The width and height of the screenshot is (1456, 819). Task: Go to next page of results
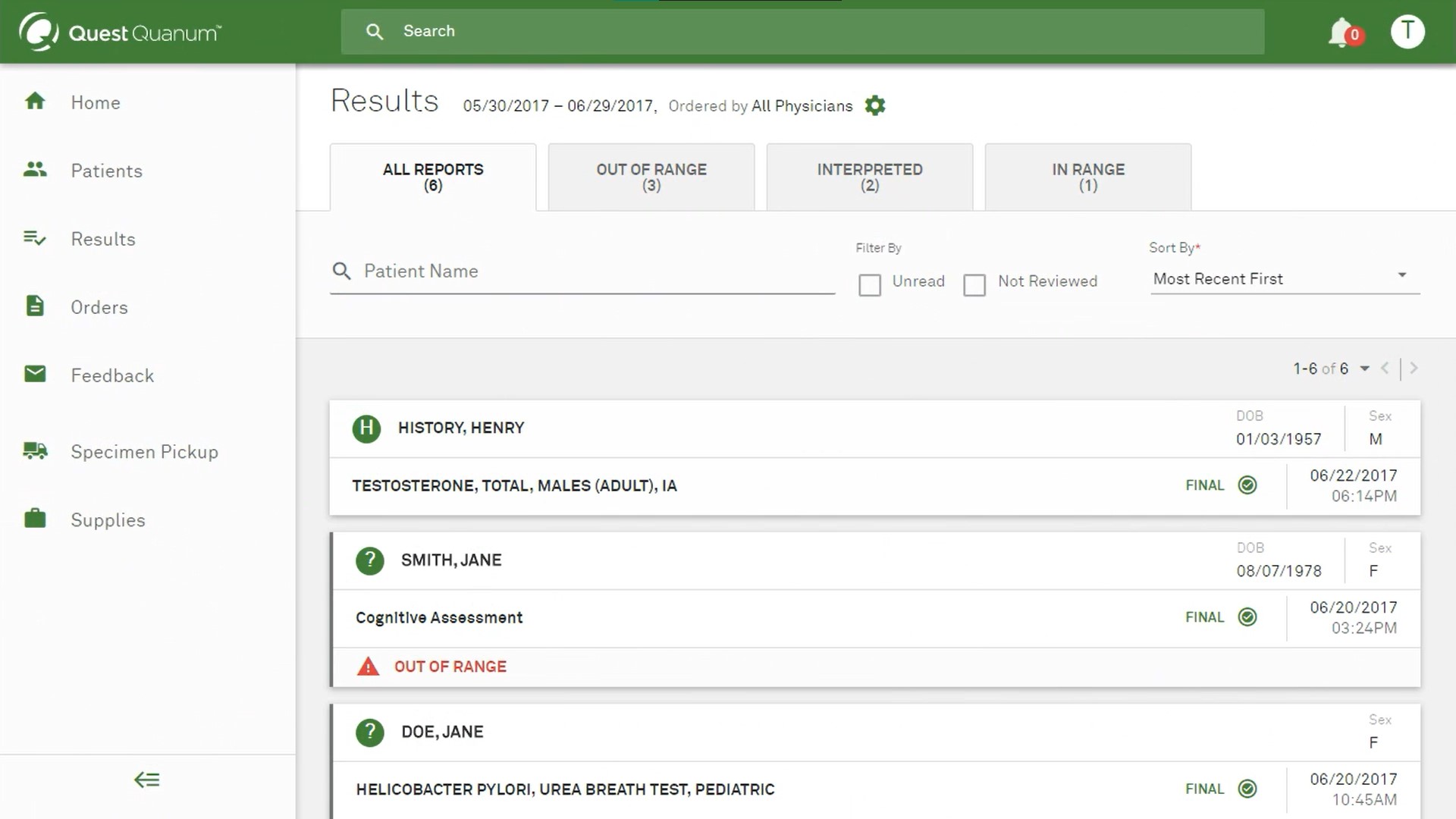click(1414, 368)
